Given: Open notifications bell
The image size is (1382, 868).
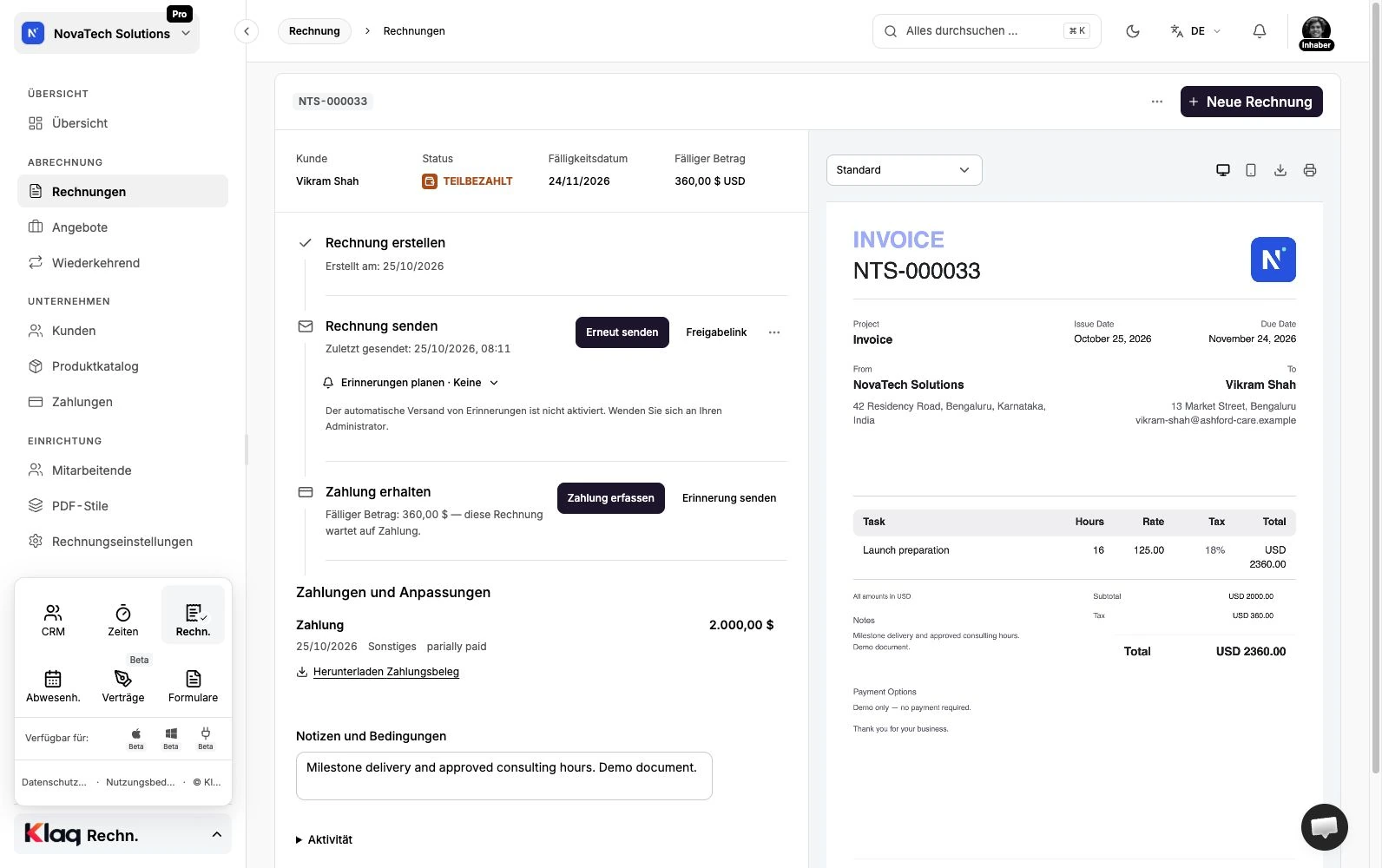Looking at the screenshot, I should 1260,31.
